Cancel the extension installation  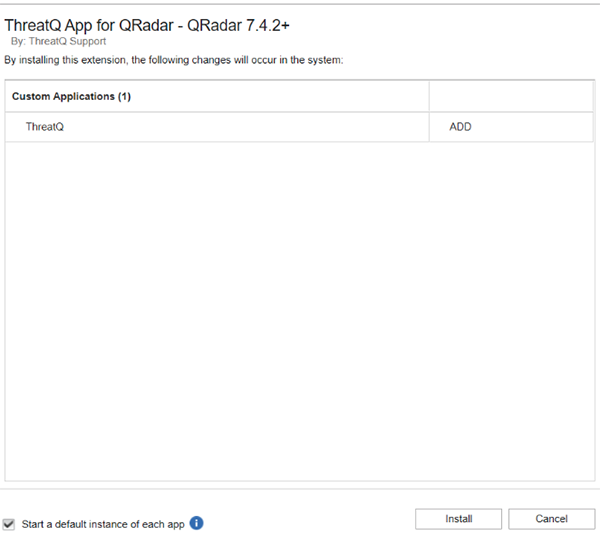[551, 519]
